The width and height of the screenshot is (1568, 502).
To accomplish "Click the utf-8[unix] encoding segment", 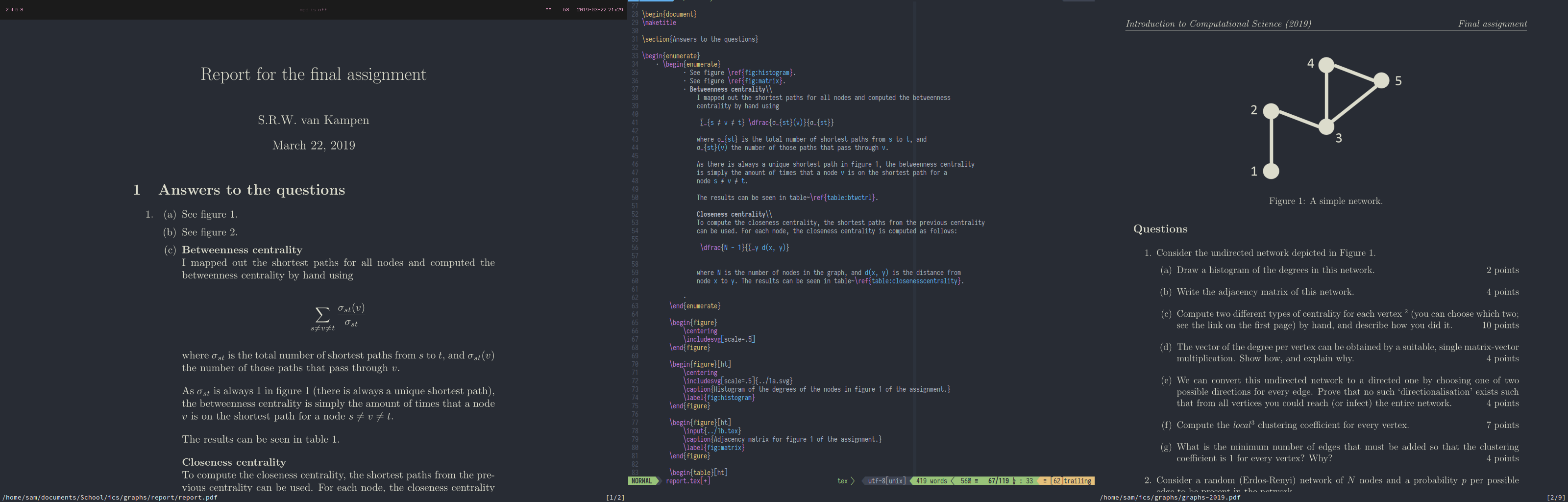I will pos(886,481).
